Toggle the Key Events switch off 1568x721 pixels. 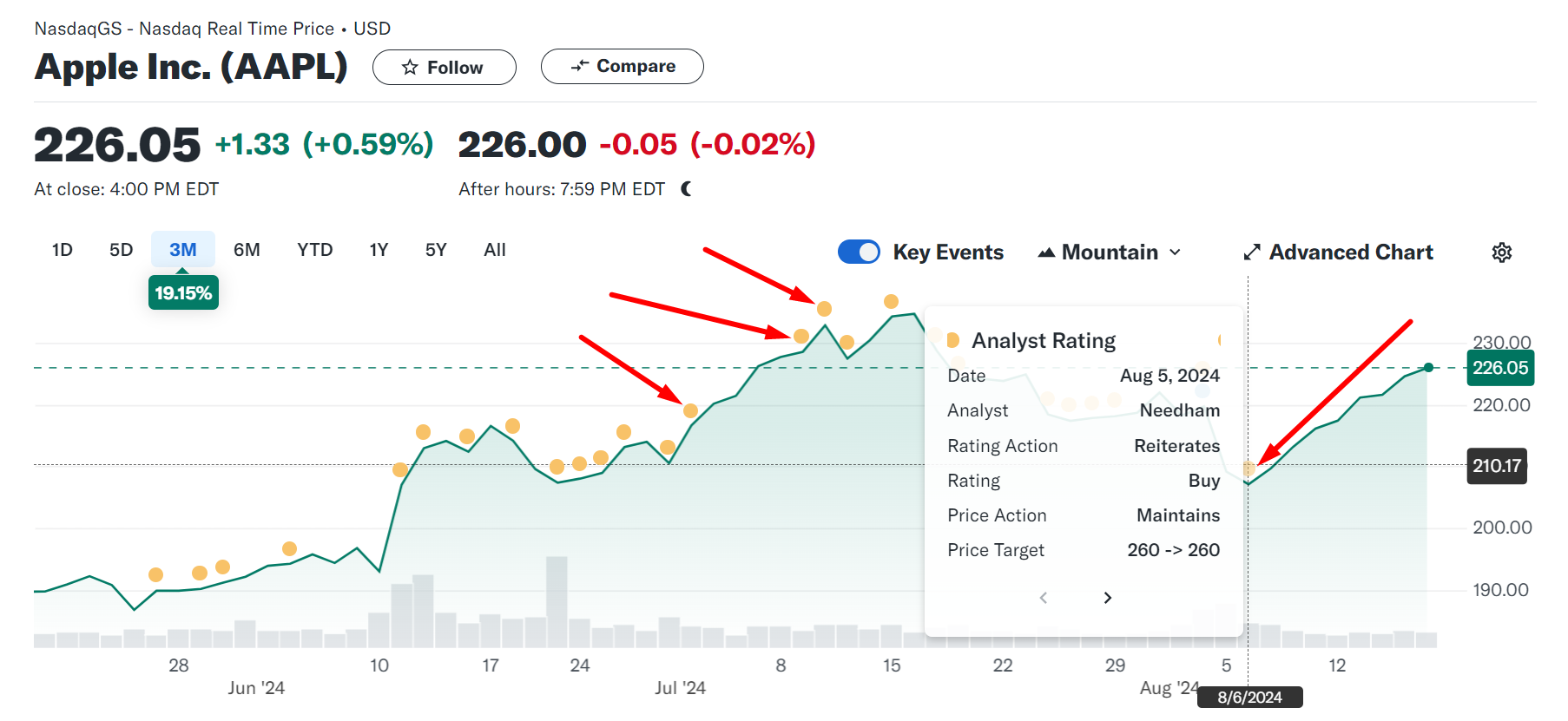(859, 252)
